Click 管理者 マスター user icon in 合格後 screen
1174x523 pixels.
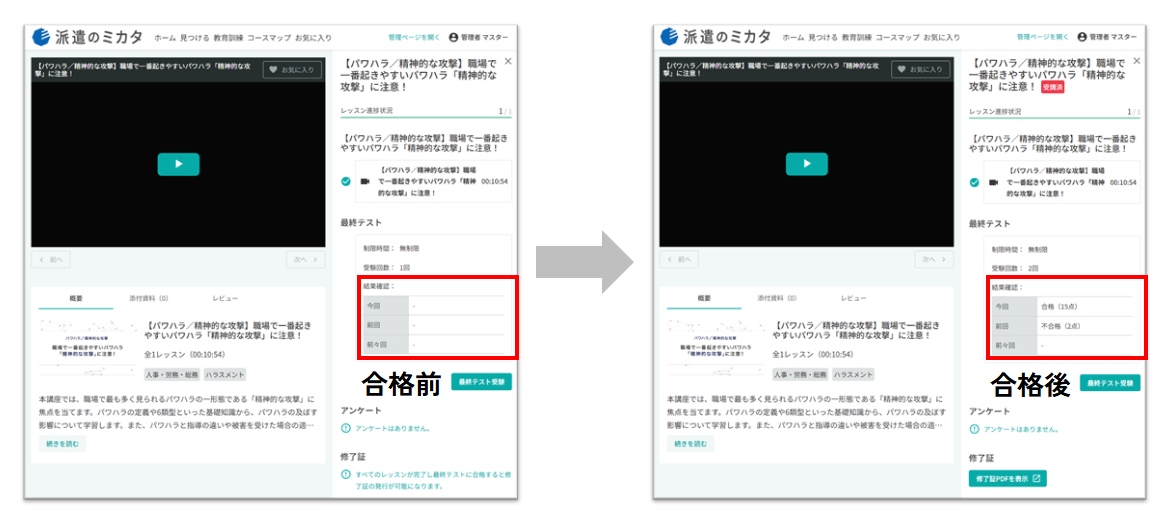click(x=1082, y=37)
